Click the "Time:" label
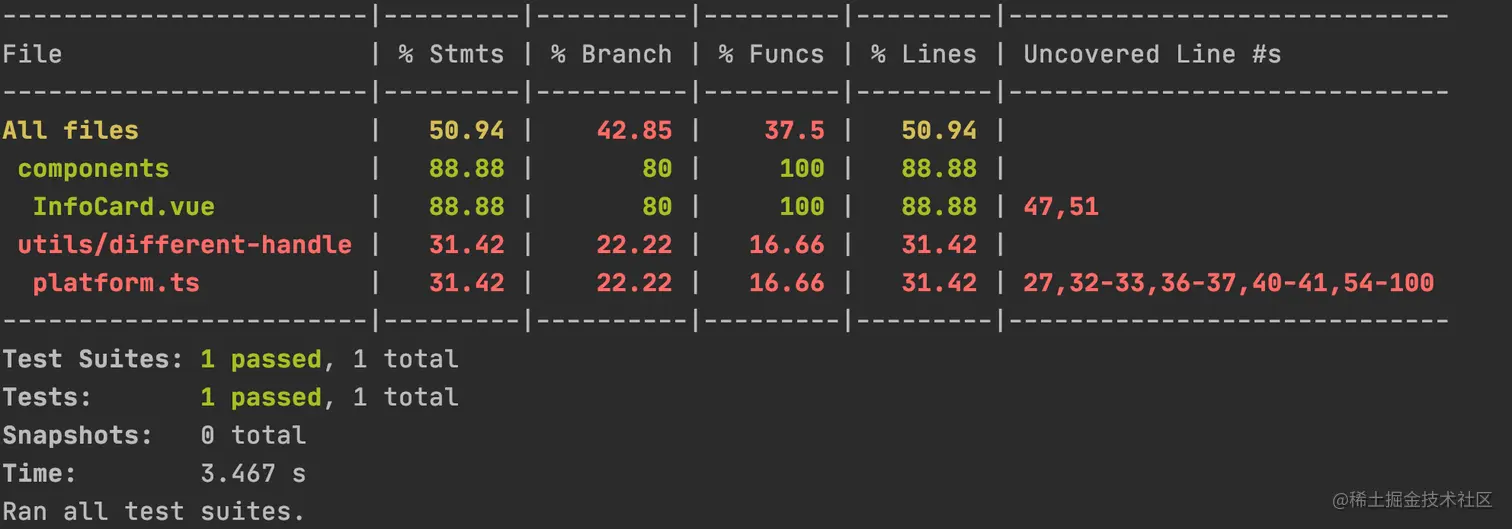 [40, 473]
